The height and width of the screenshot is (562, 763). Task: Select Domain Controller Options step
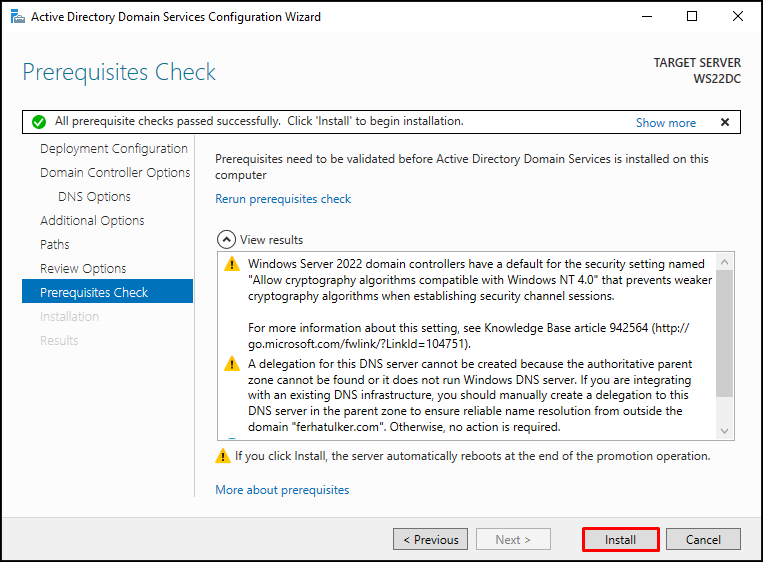(115, 172)
